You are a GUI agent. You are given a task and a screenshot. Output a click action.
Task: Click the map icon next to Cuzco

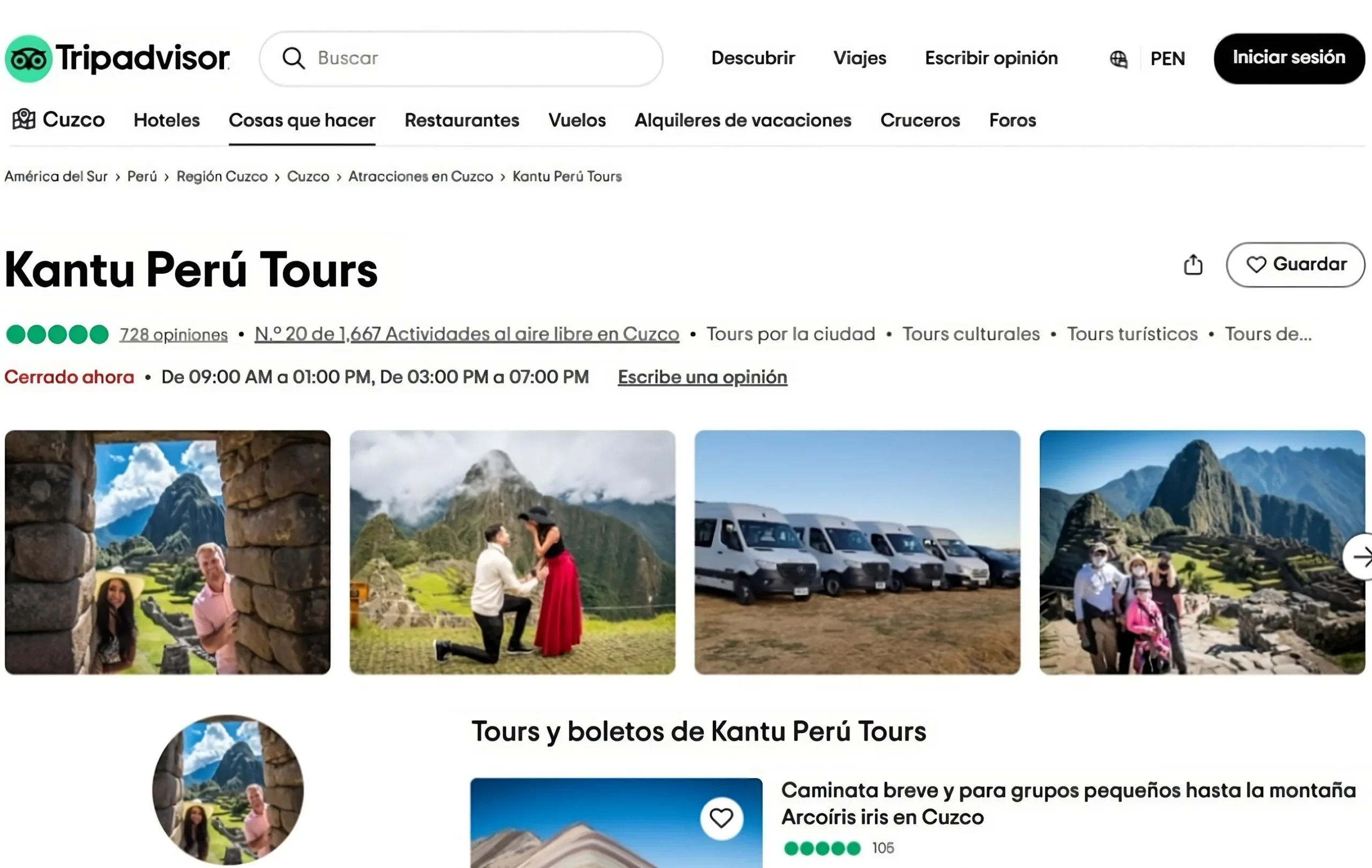[24, 119]
